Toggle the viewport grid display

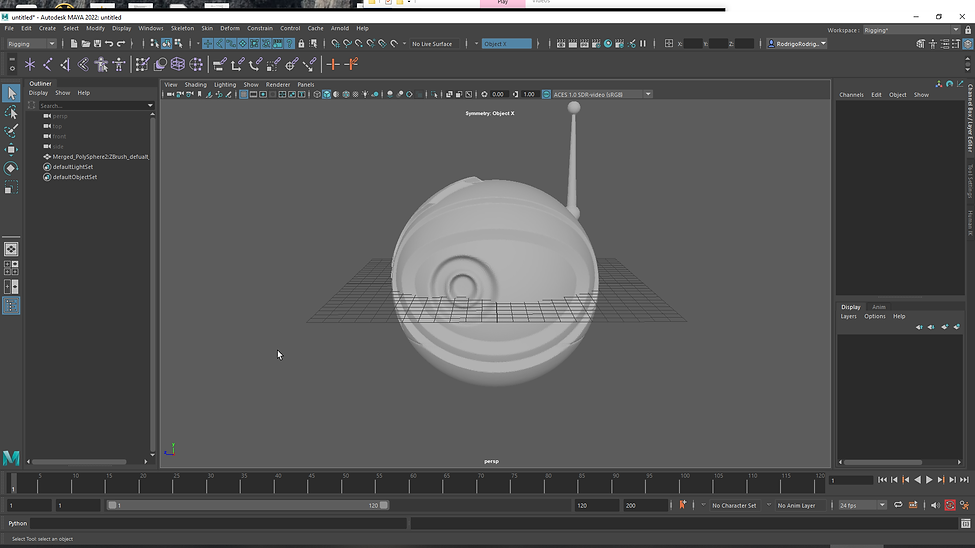coord(244,95)
